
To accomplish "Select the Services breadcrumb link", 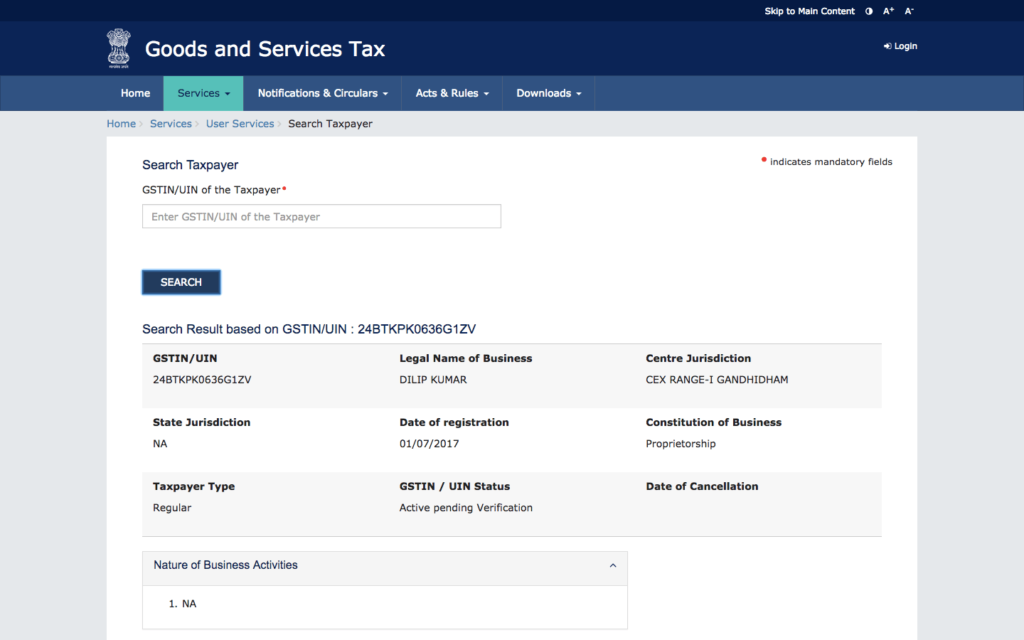I will coord(170,124).
